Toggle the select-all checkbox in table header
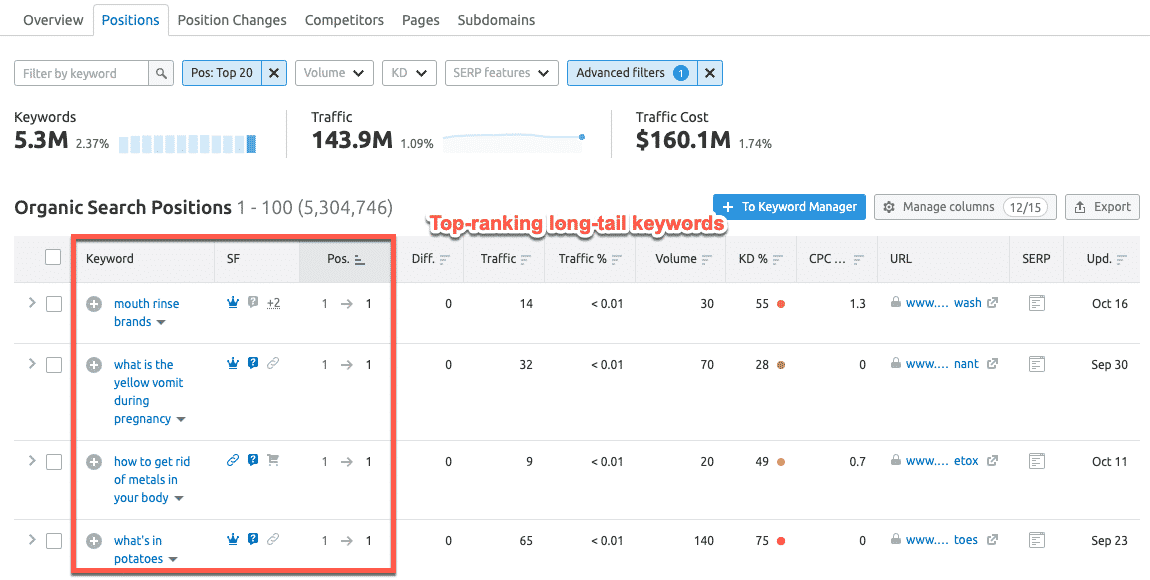The image size is (1150, 580). [53, 258]
